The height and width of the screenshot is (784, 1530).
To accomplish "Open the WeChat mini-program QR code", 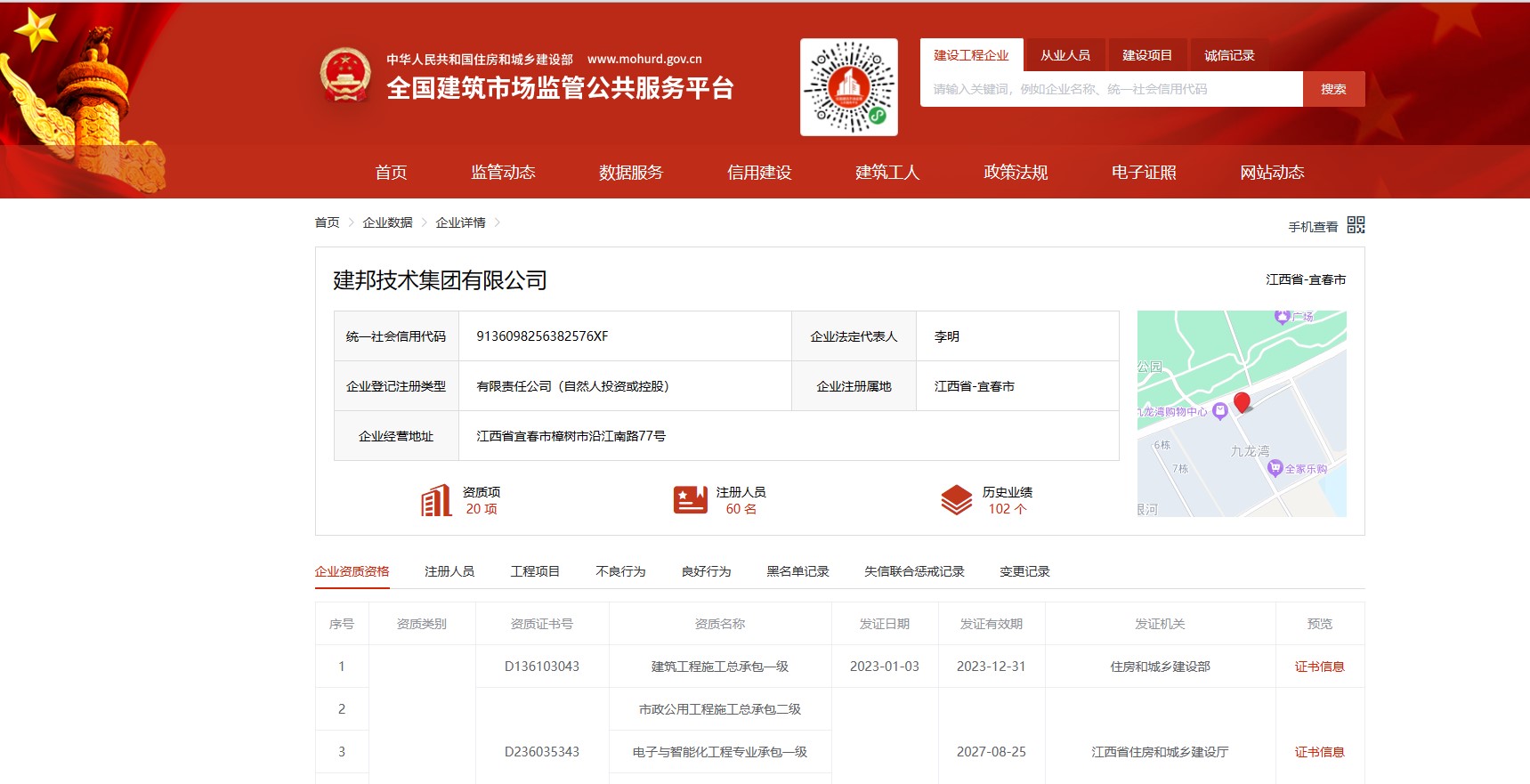I will pyautogui.click(x=849, y=87).
